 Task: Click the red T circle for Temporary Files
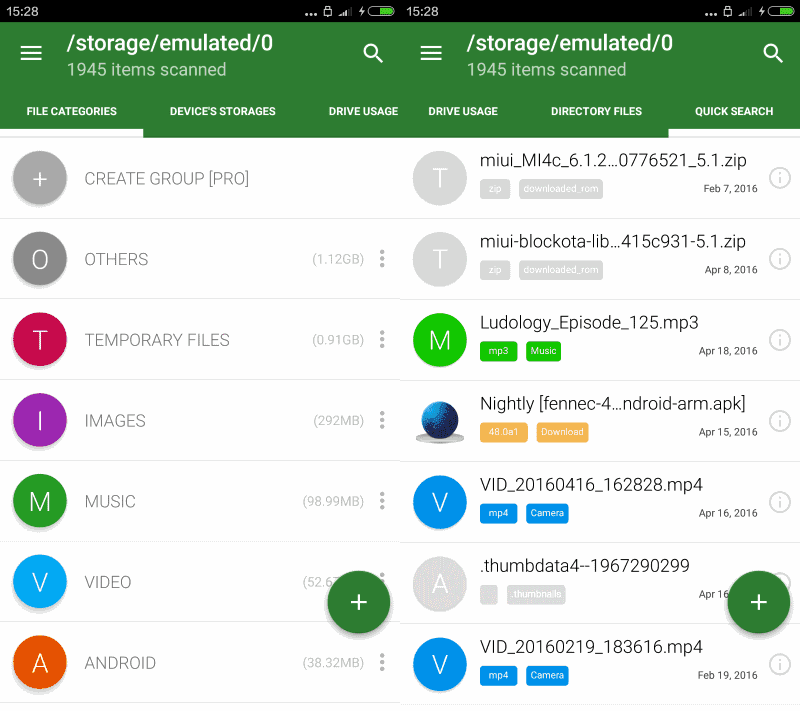(40, 340)
